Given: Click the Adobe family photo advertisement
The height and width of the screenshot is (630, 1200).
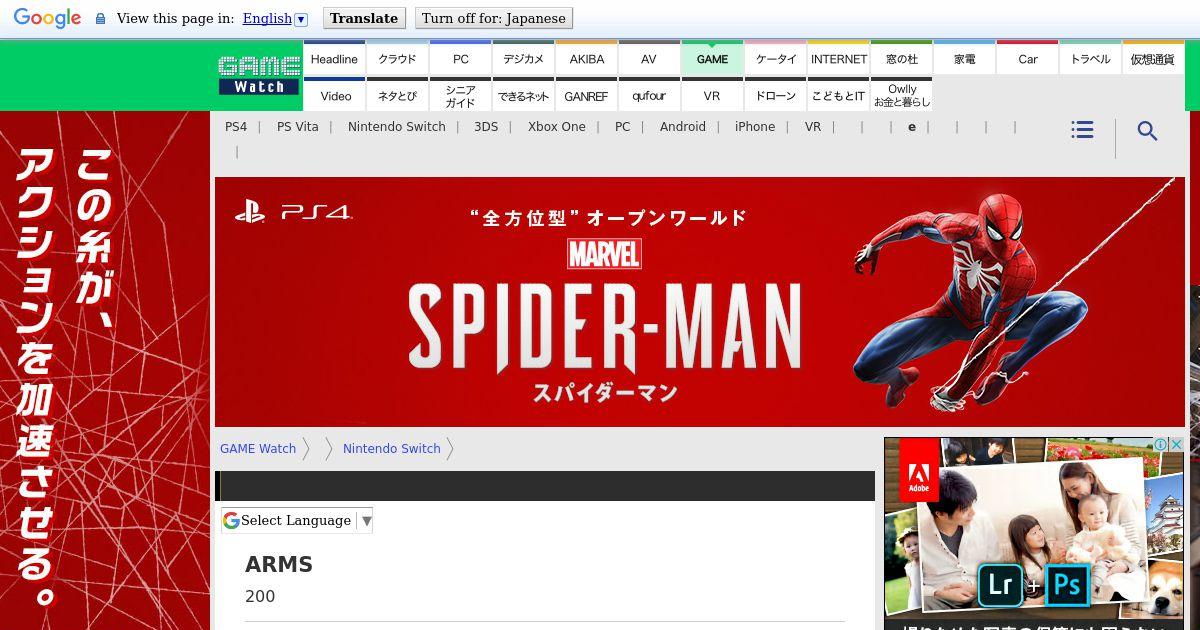Looking at the screenshot, I should click(x=1034, y=533).
